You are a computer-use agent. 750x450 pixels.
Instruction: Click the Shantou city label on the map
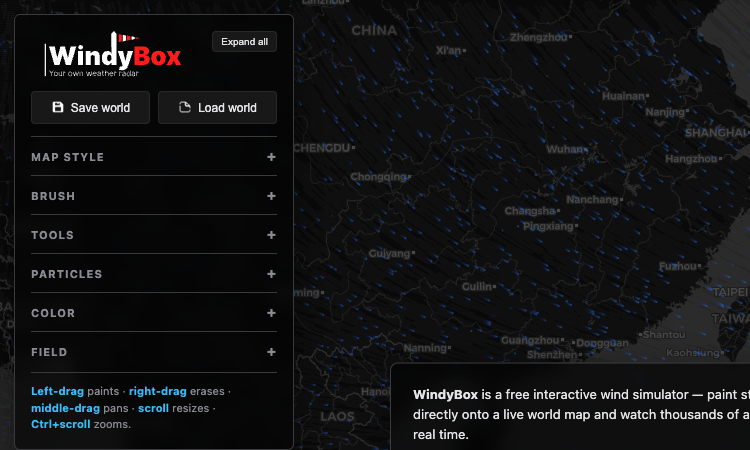664,335
